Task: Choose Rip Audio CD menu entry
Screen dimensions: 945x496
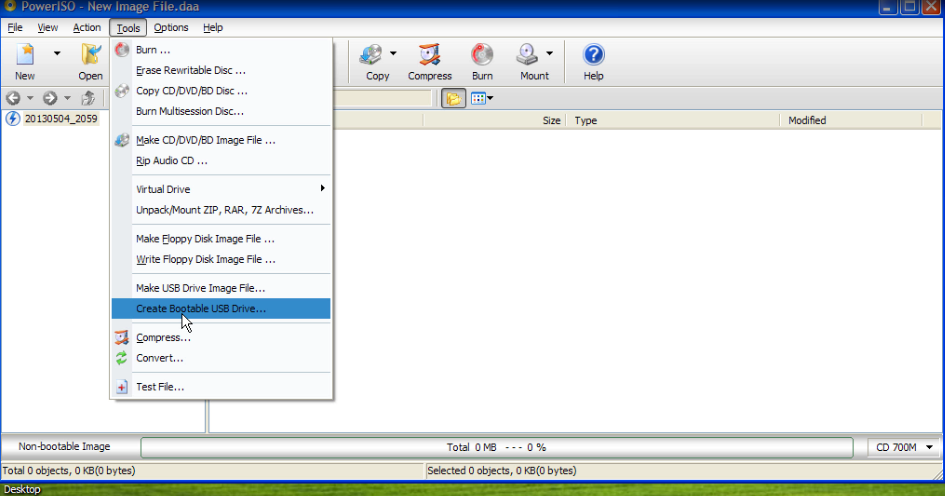Action: [221, 161]
